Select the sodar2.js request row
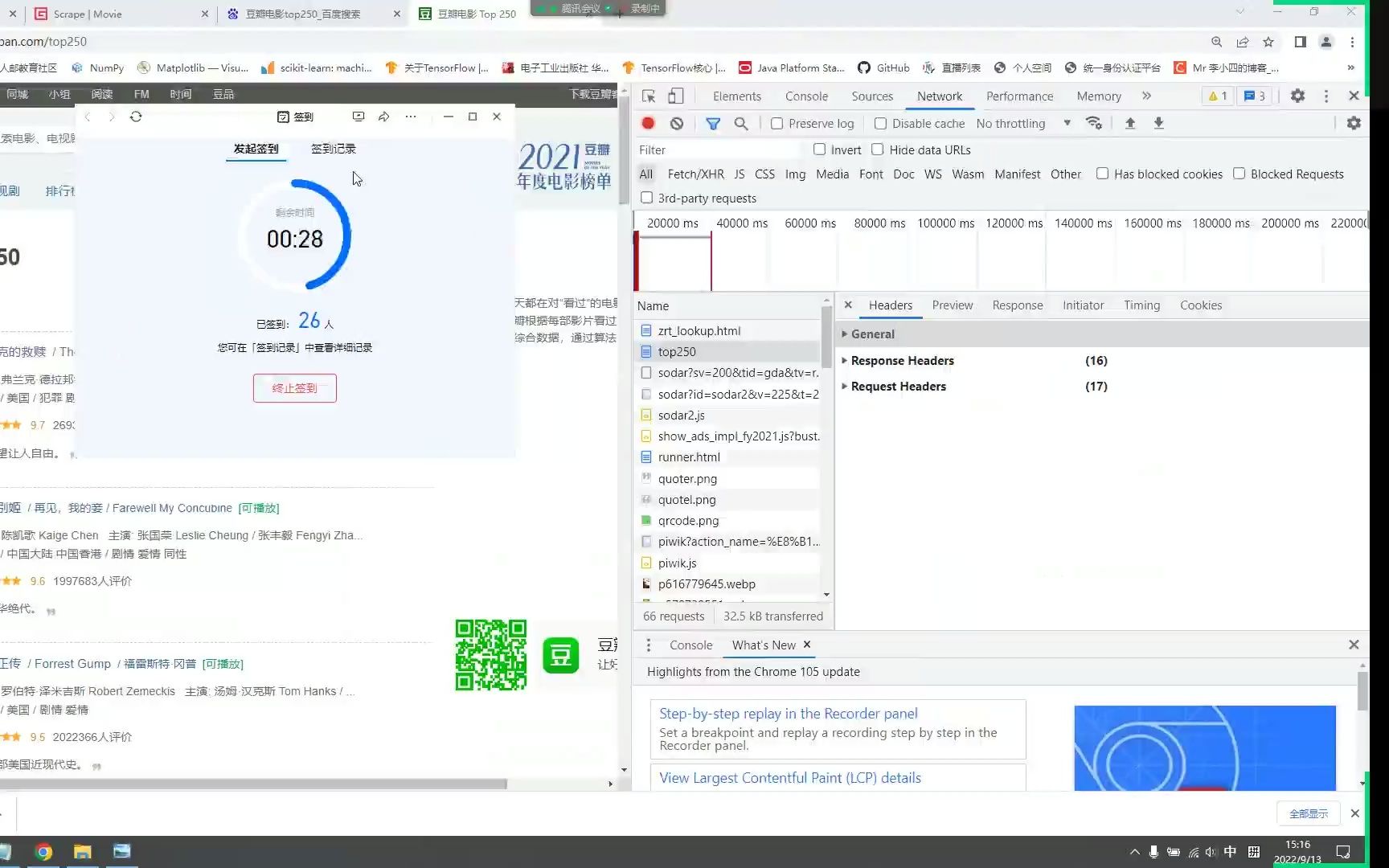The width and height of the screenshot is (1389, 868). [x=728, y=416]
